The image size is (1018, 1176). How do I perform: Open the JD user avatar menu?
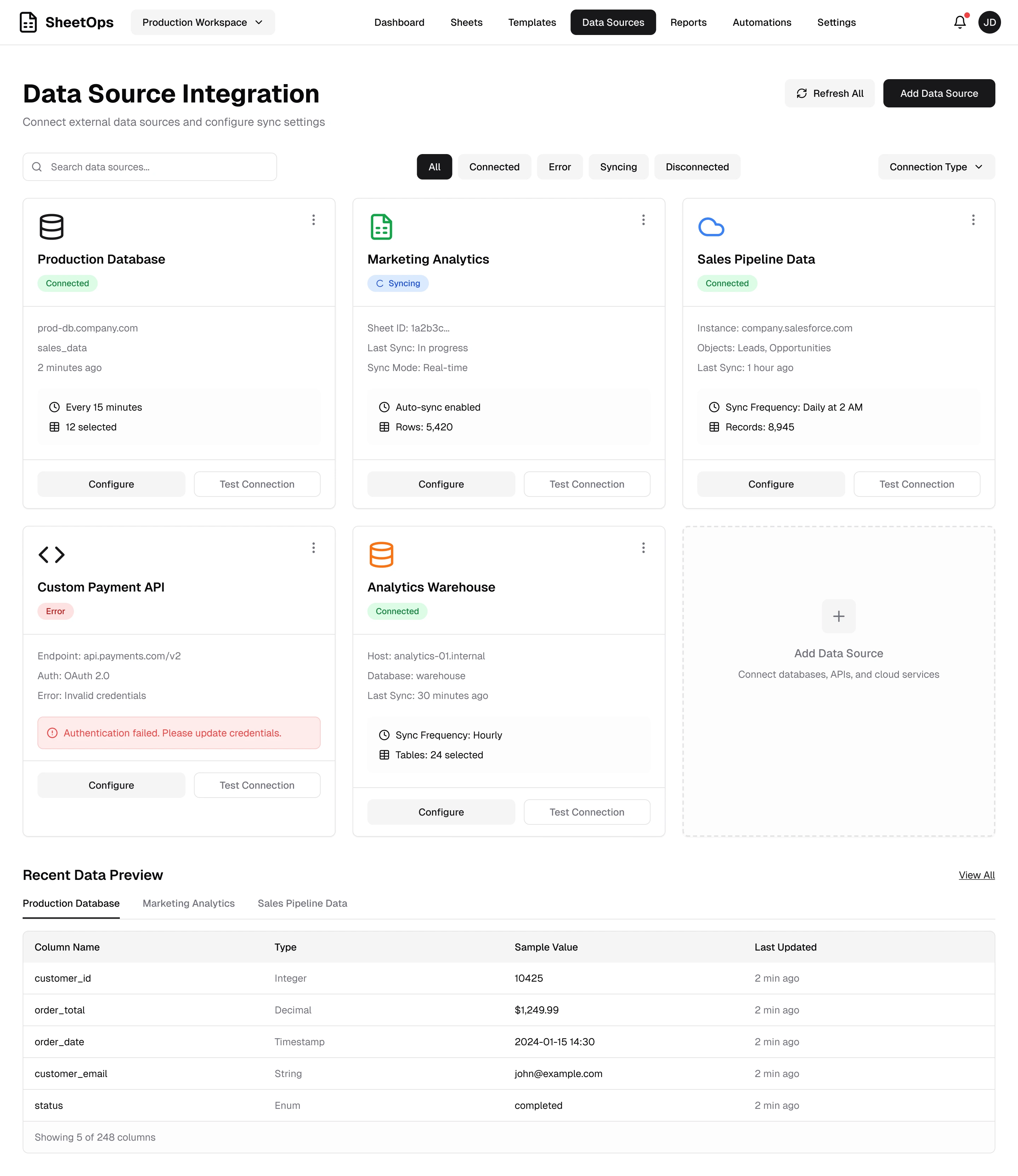pyautogui.click(x=989, y=22)
